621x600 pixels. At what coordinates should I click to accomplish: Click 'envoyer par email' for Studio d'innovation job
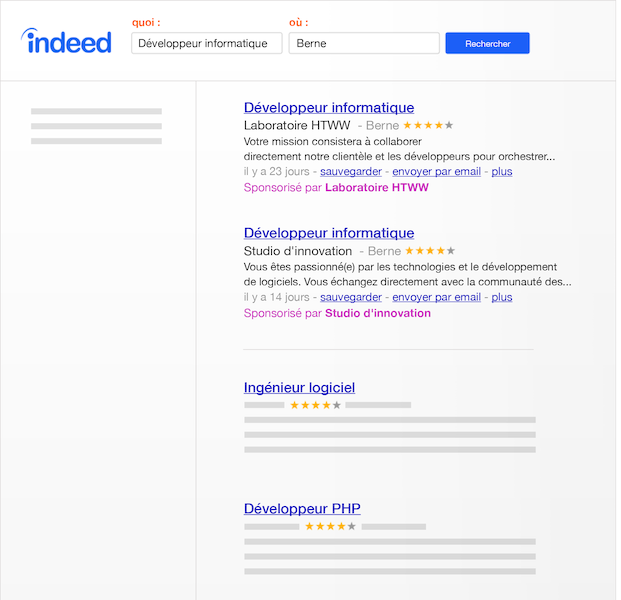436,297
